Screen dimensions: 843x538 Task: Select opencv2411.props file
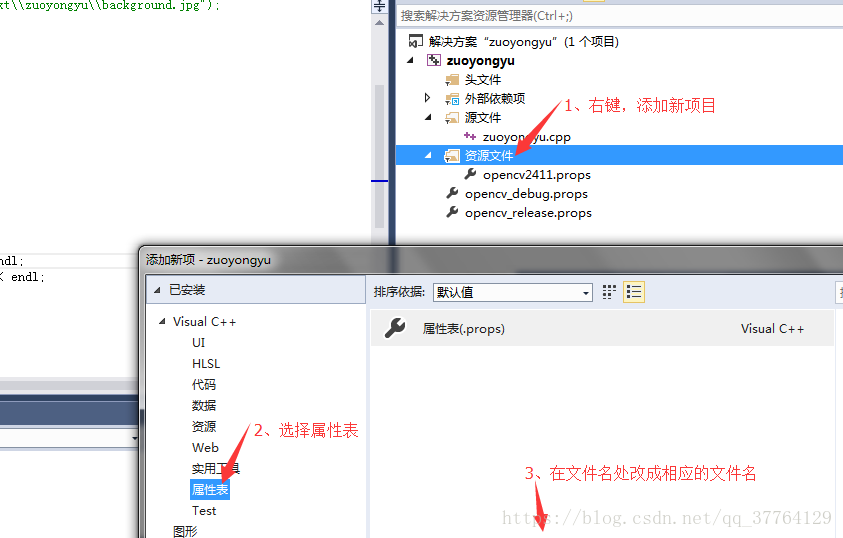[537, 175]
